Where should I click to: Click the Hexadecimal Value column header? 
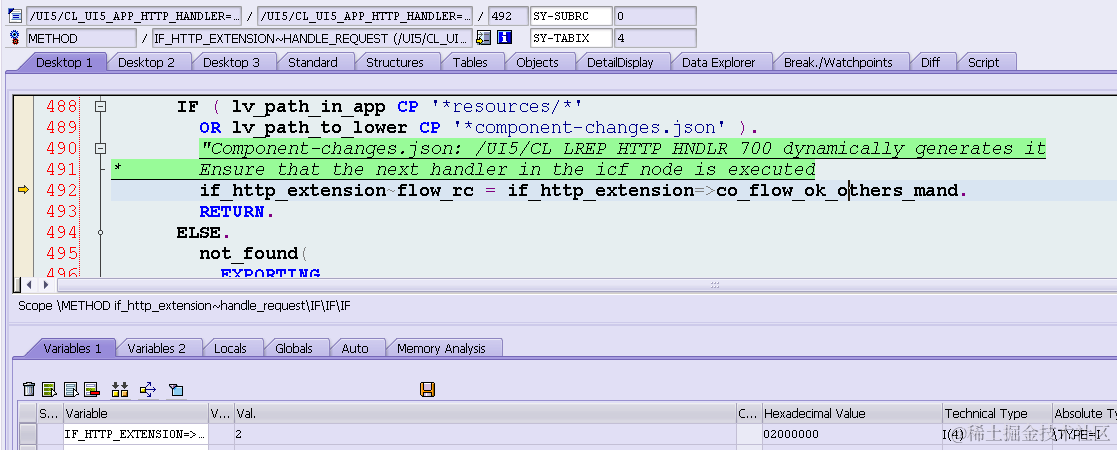pyautogui.click(x=851, y=413)
